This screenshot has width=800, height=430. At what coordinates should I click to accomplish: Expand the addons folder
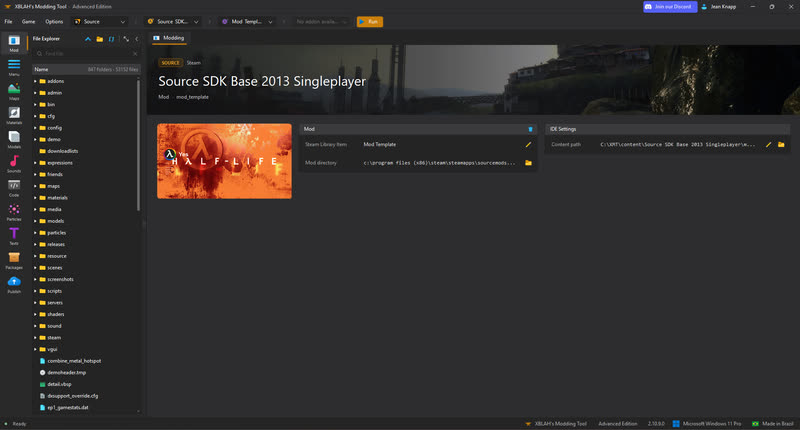(35, 81)
